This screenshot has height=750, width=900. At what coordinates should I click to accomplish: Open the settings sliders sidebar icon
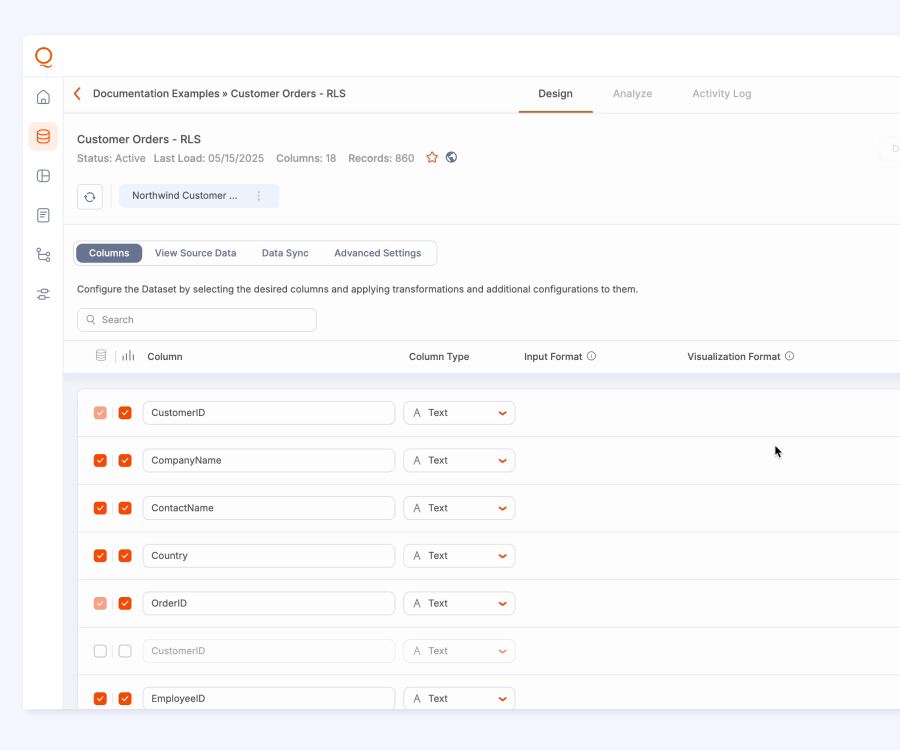[x=43, y=294]
